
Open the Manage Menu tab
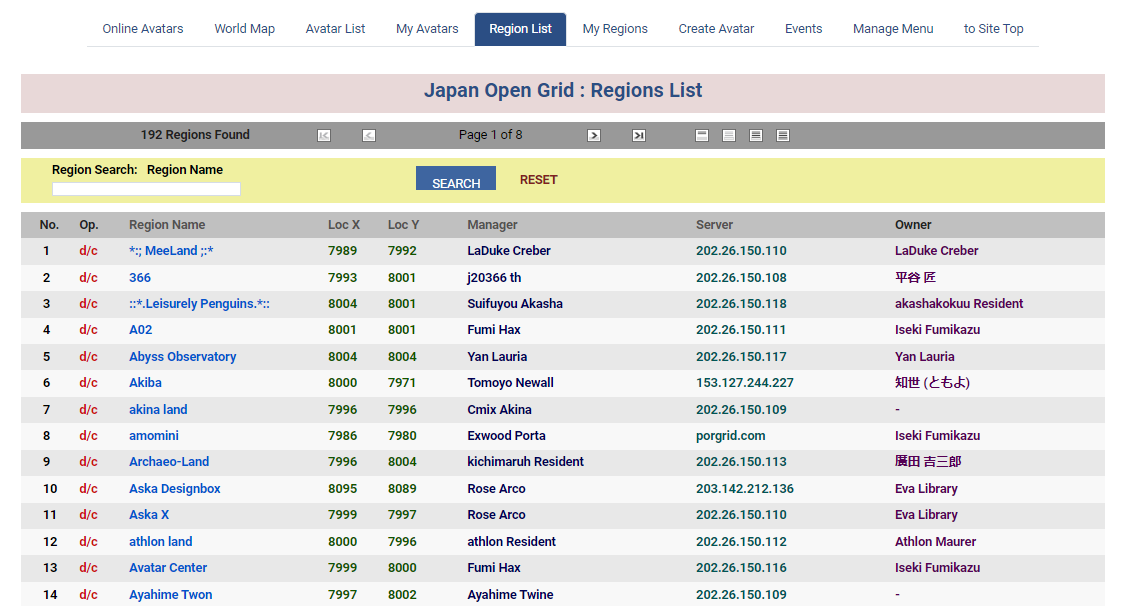click(x=893, y=29)
